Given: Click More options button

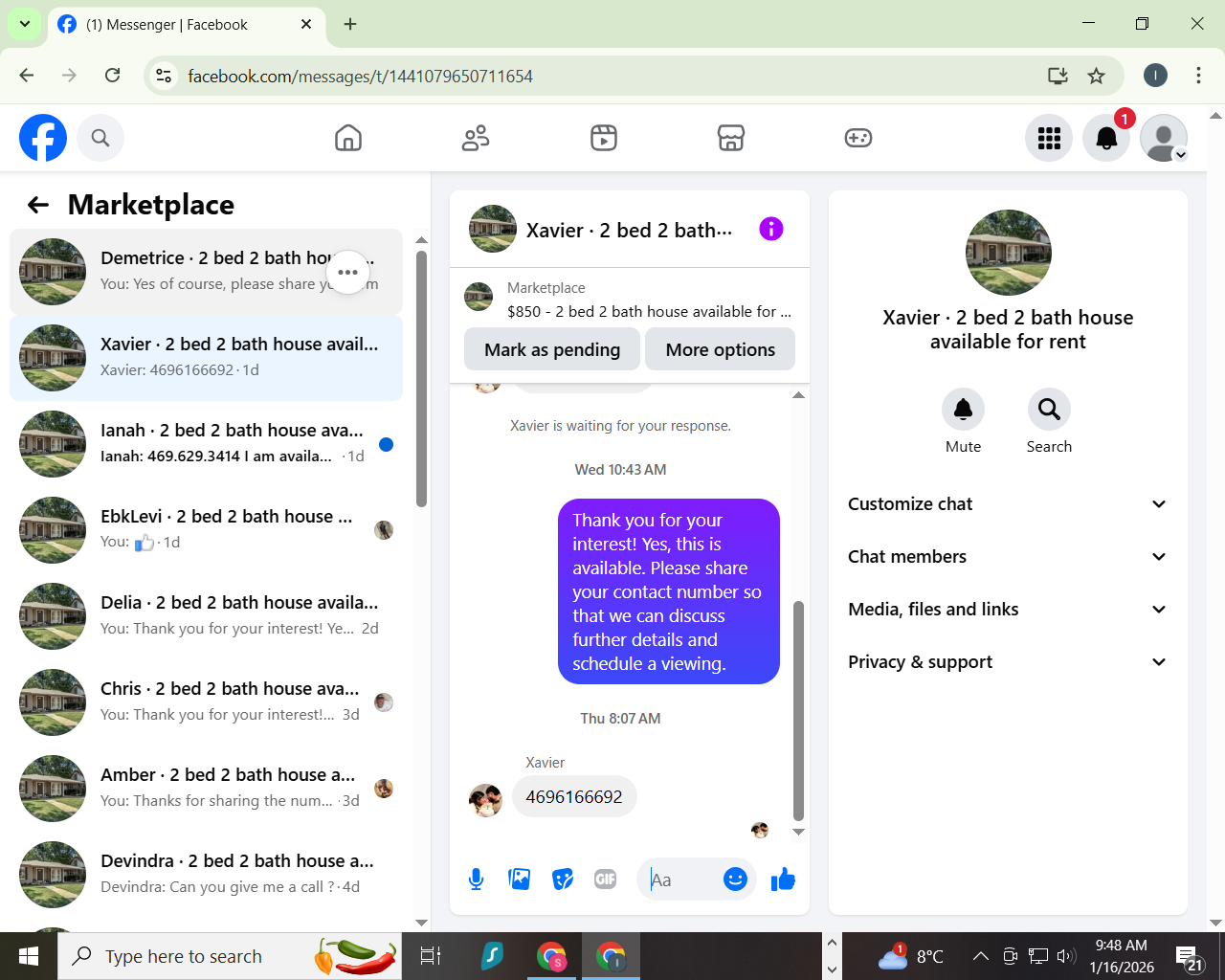Looking at the screenshot, I should [x=721, y=349].
